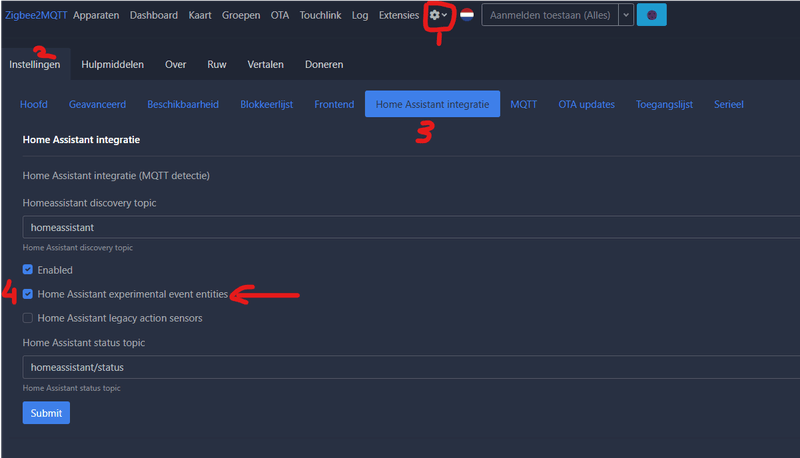Open Serieel settings section
The height and width of the screenshot is (458, 800).
[729, 104]
